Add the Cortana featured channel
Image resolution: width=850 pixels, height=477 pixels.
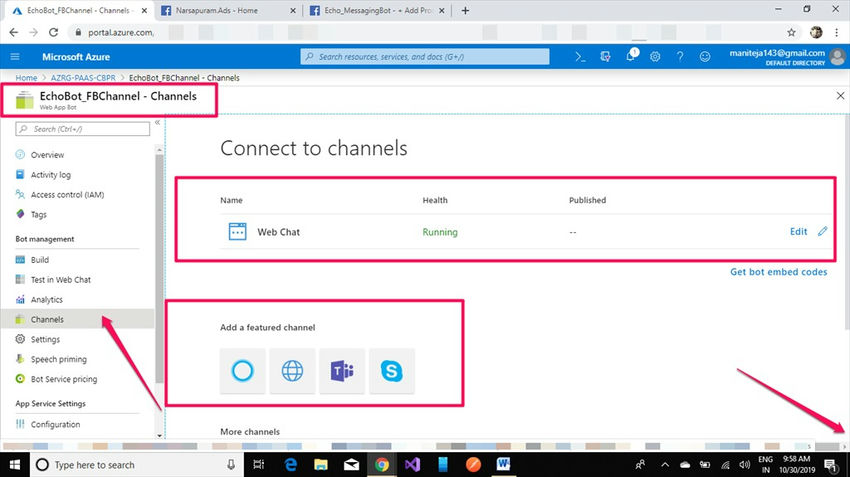pyautogui.click(x=242, y=371)
